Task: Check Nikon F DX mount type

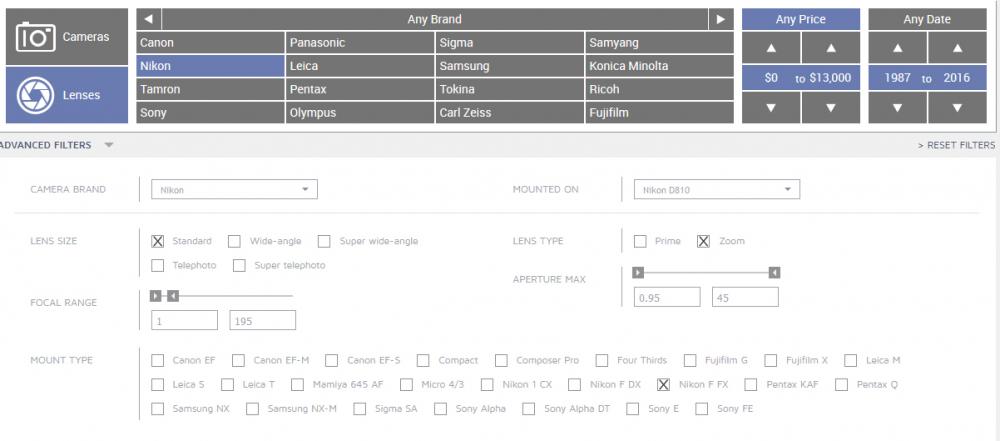Action: [x=575, y=385]
